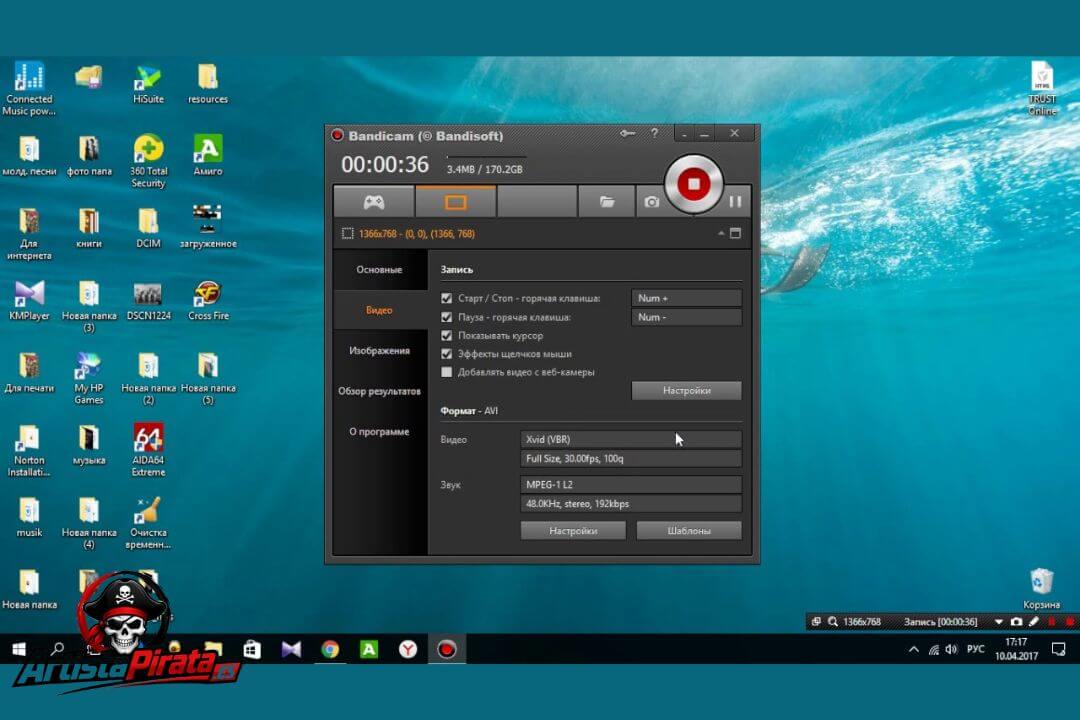The height and width of the screenshot is (720, 1080).
Task: Click the Xvid (VBR) codec field
Action: pyautogui.click(x=631, y=439)
